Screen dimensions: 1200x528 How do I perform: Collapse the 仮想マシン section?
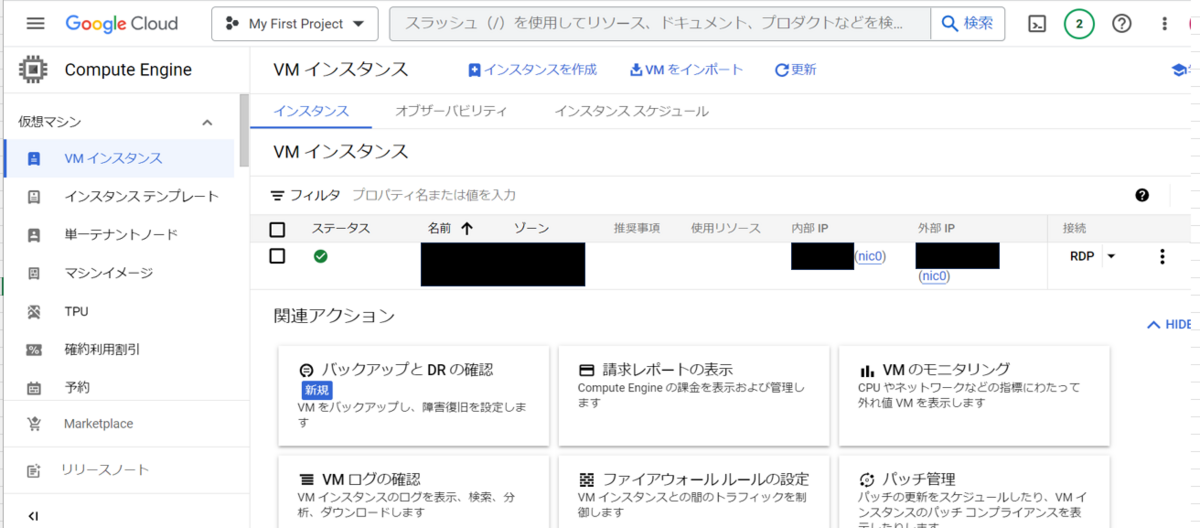207,122
